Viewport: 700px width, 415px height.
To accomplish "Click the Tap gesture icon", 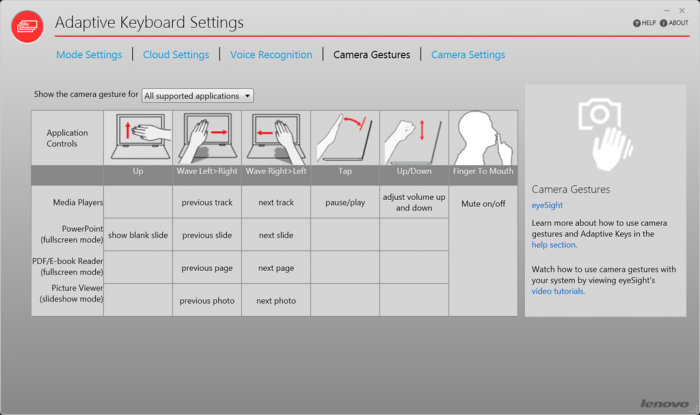I will pyautogui.click(x=344, y=138).
